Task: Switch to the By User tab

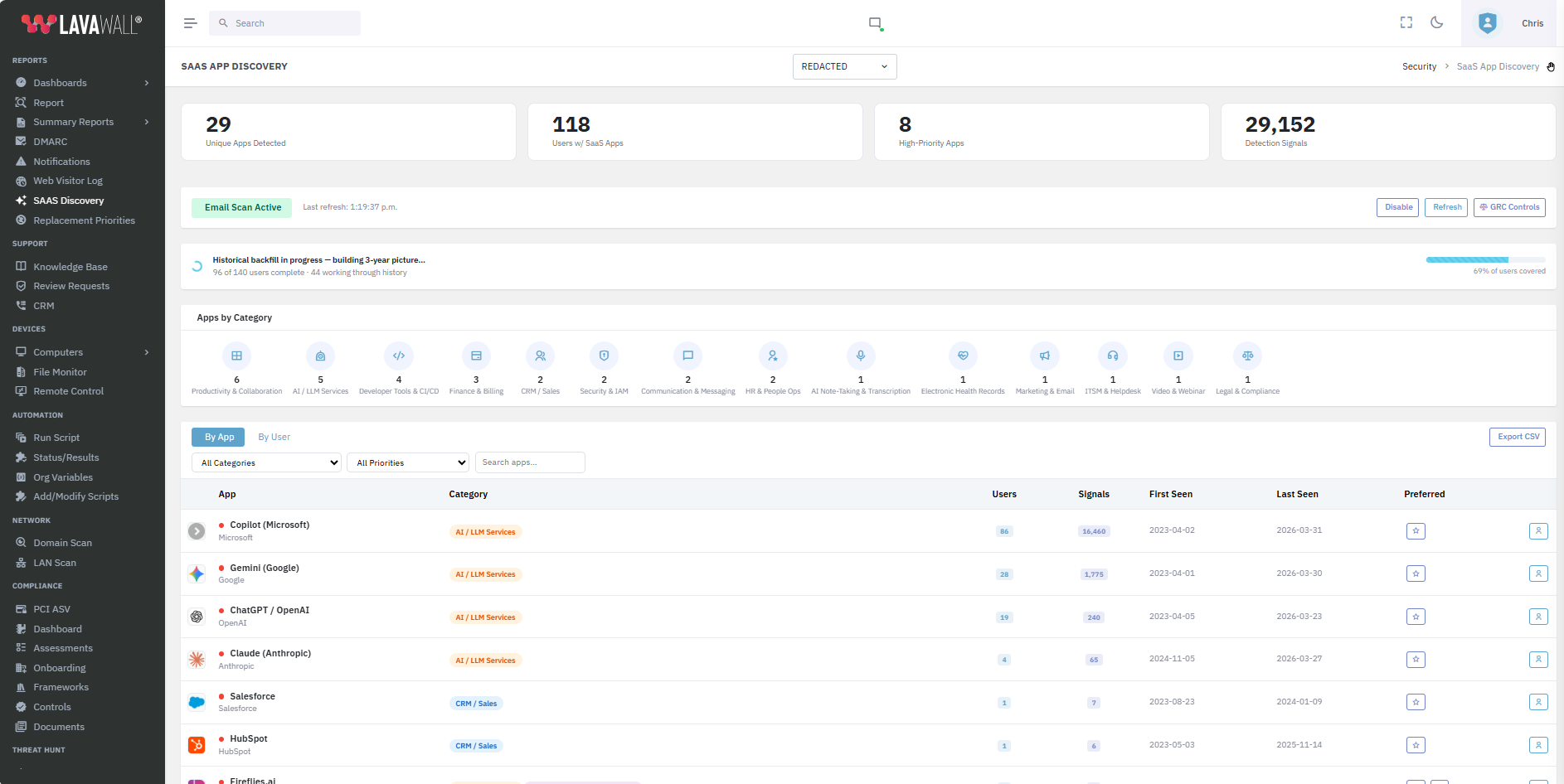Action: click(274, 437)
